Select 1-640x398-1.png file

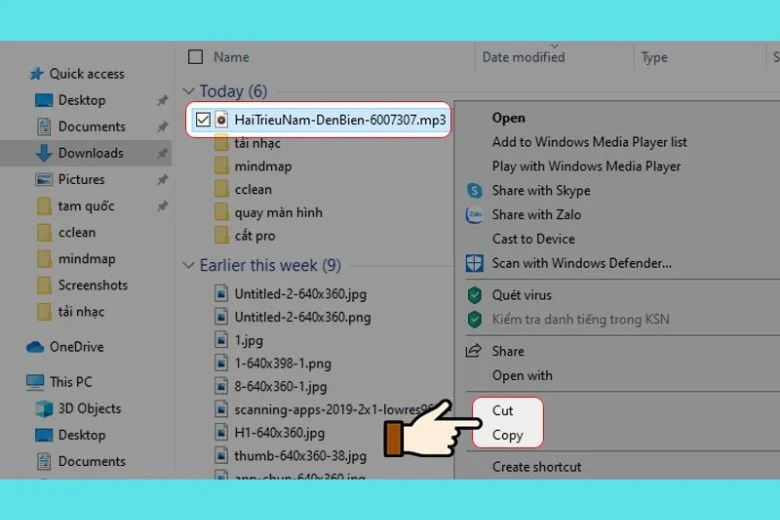[283, 364]
